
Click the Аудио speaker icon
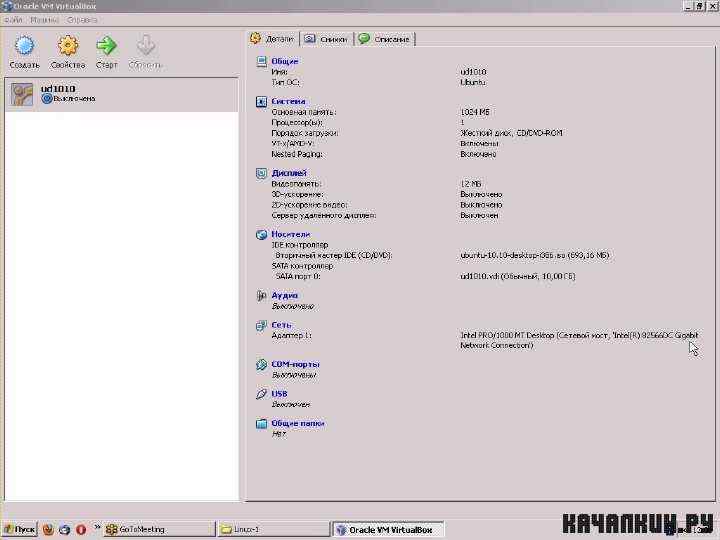pos(261,296)
